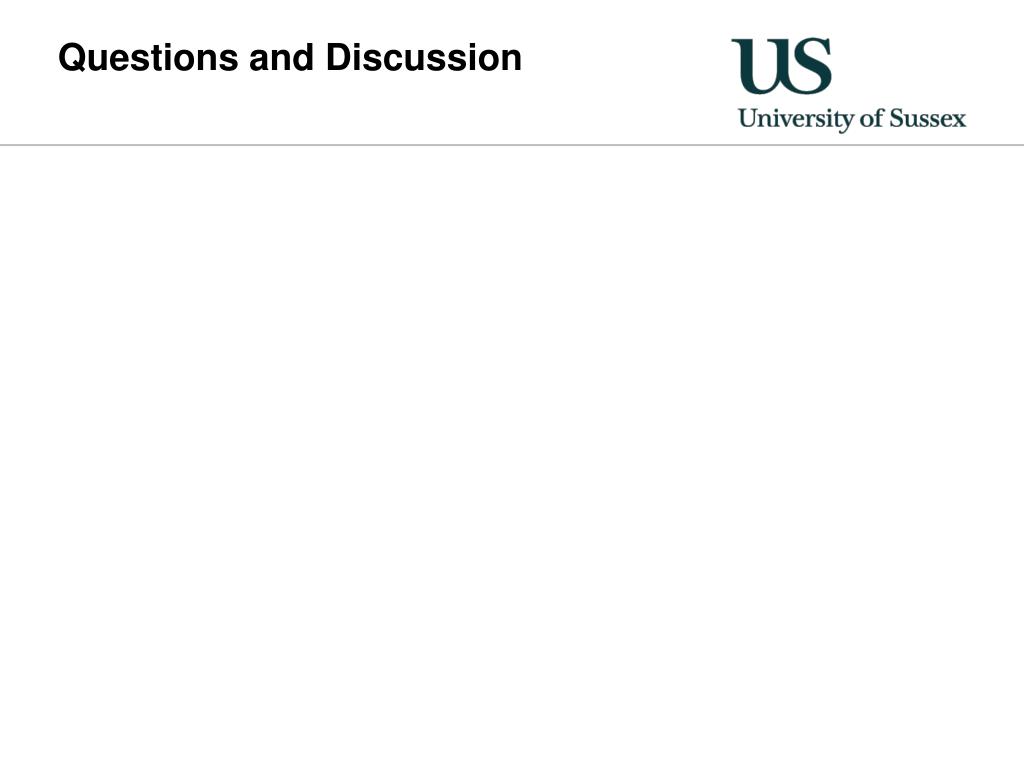Click the University of Sussex wordmark
This screenshot has width=1024, height=768.
pos(852,119)
